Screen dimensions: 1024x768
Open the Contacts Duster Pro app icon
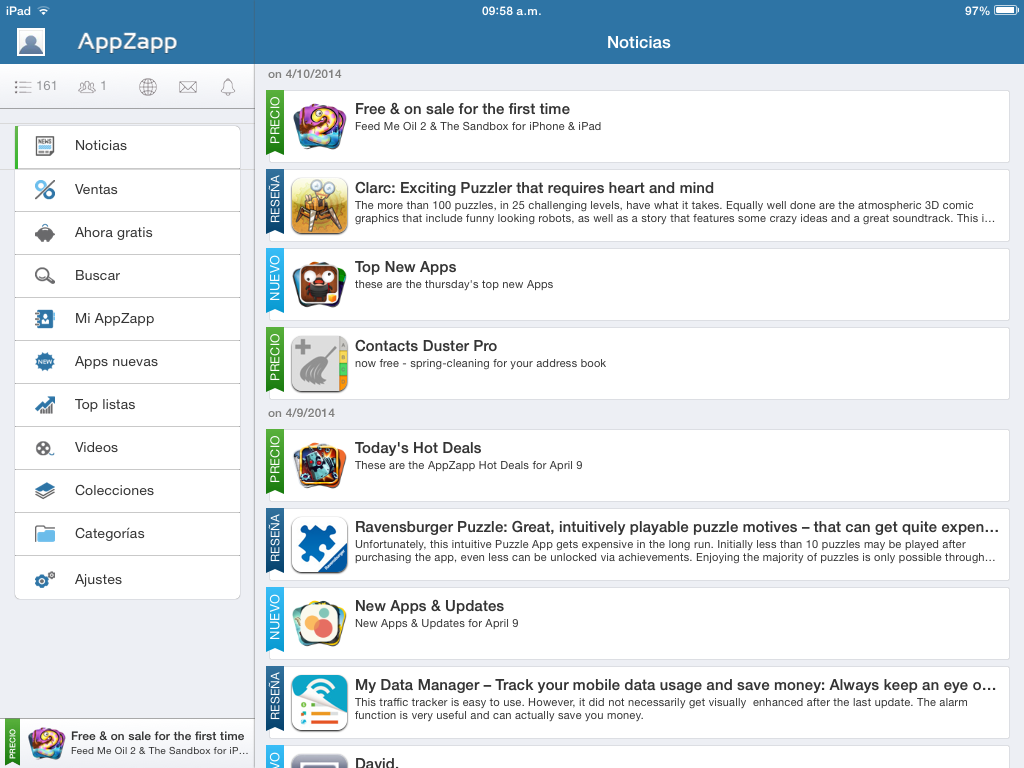[x=319, y=364]
